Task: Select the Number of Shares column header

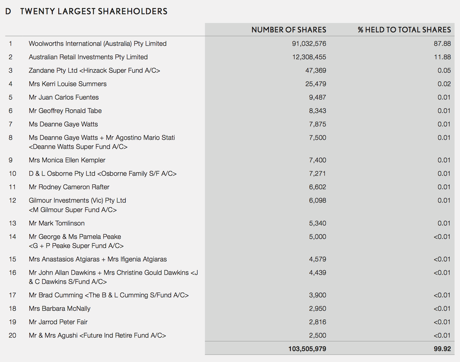Action: 289,30
